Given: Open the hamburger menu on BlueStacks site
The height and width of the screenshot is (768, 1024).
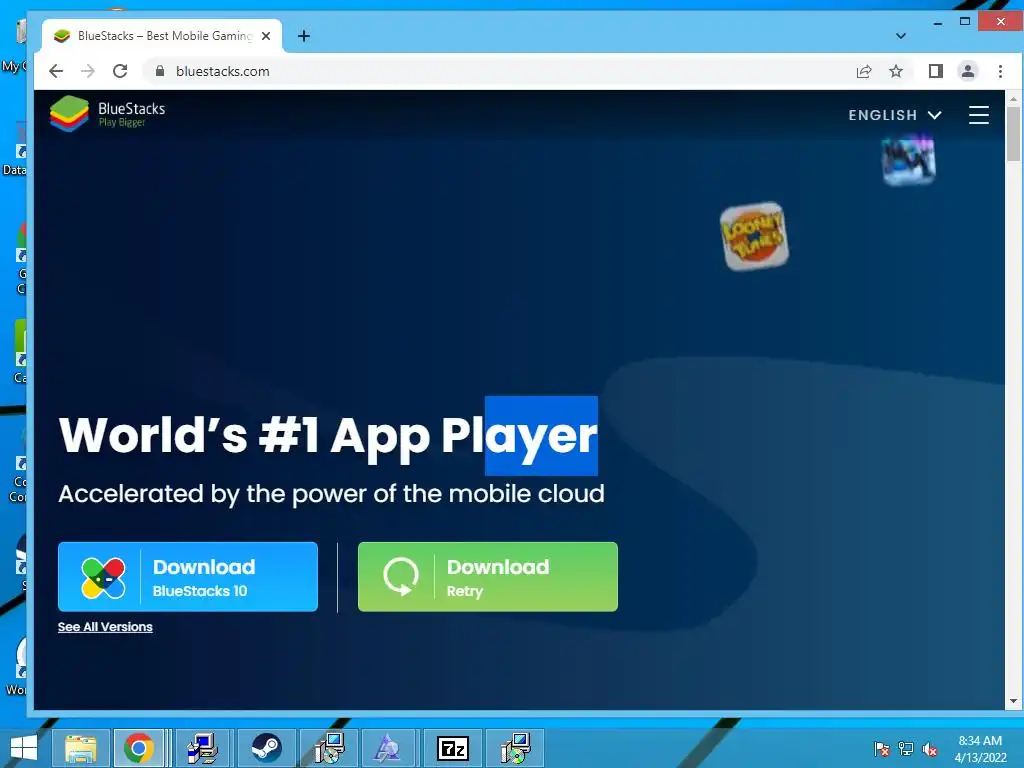Looking at the screenshot, I should [978, 115].
